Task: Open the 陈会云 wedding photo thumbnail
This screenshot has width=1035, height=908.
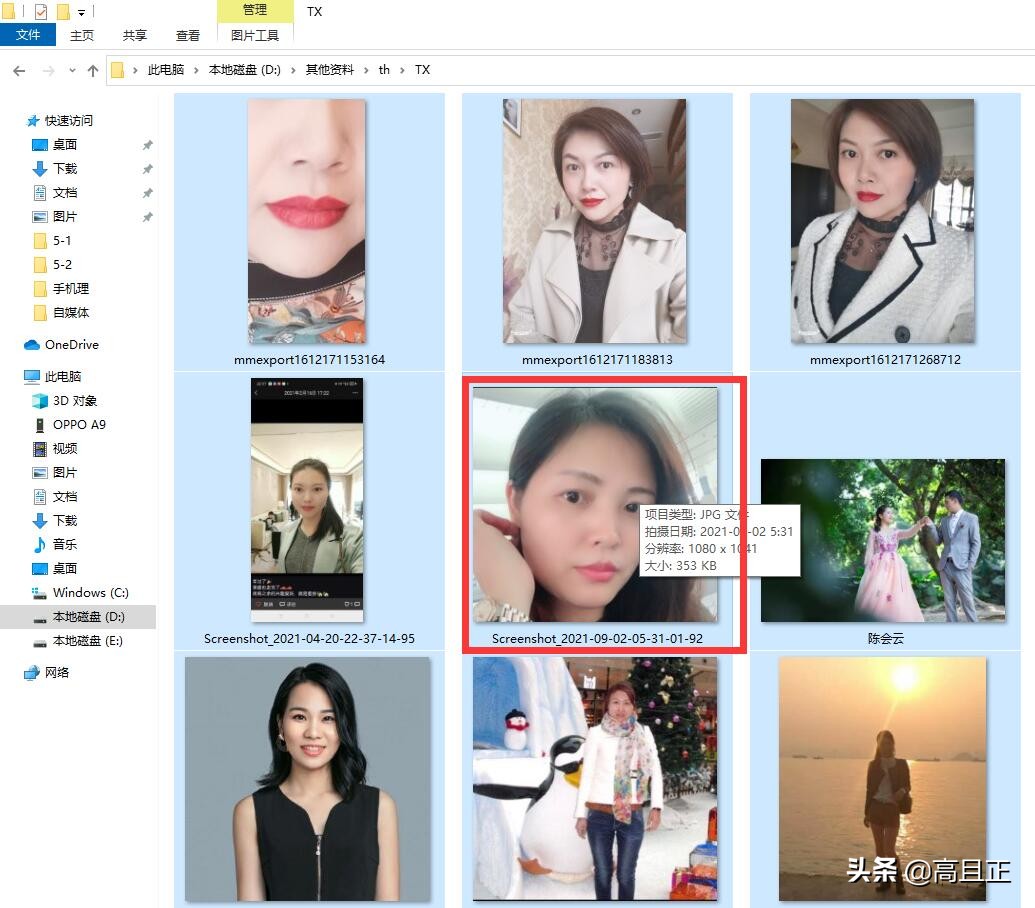Action: pos(881,541)
